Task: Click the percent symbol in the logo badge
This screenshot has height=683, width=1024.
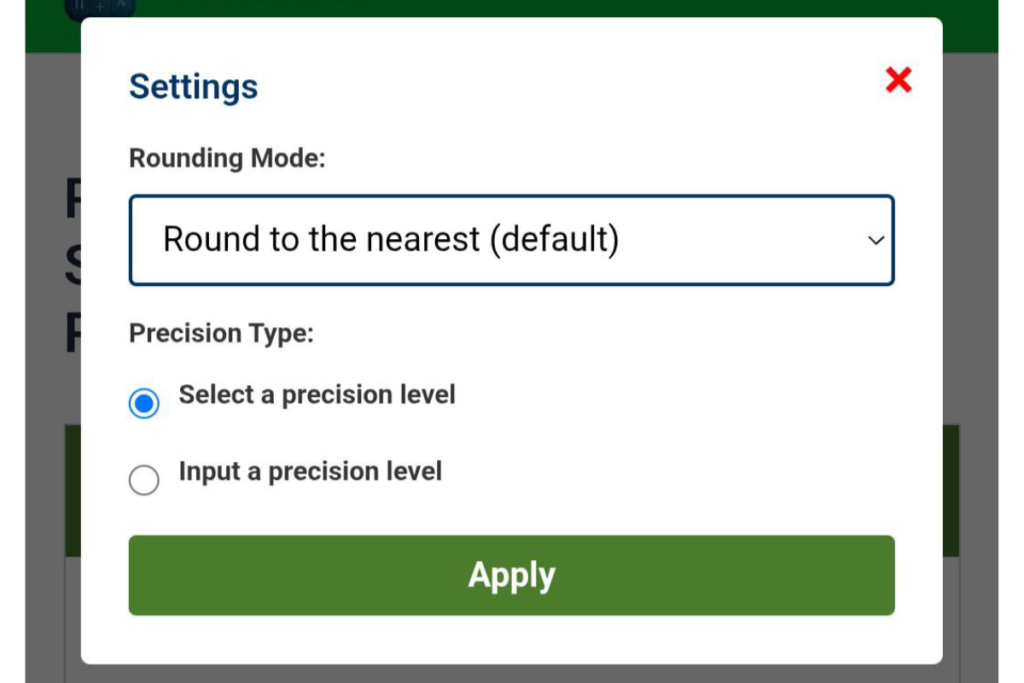Action: [x=120, y=4]
